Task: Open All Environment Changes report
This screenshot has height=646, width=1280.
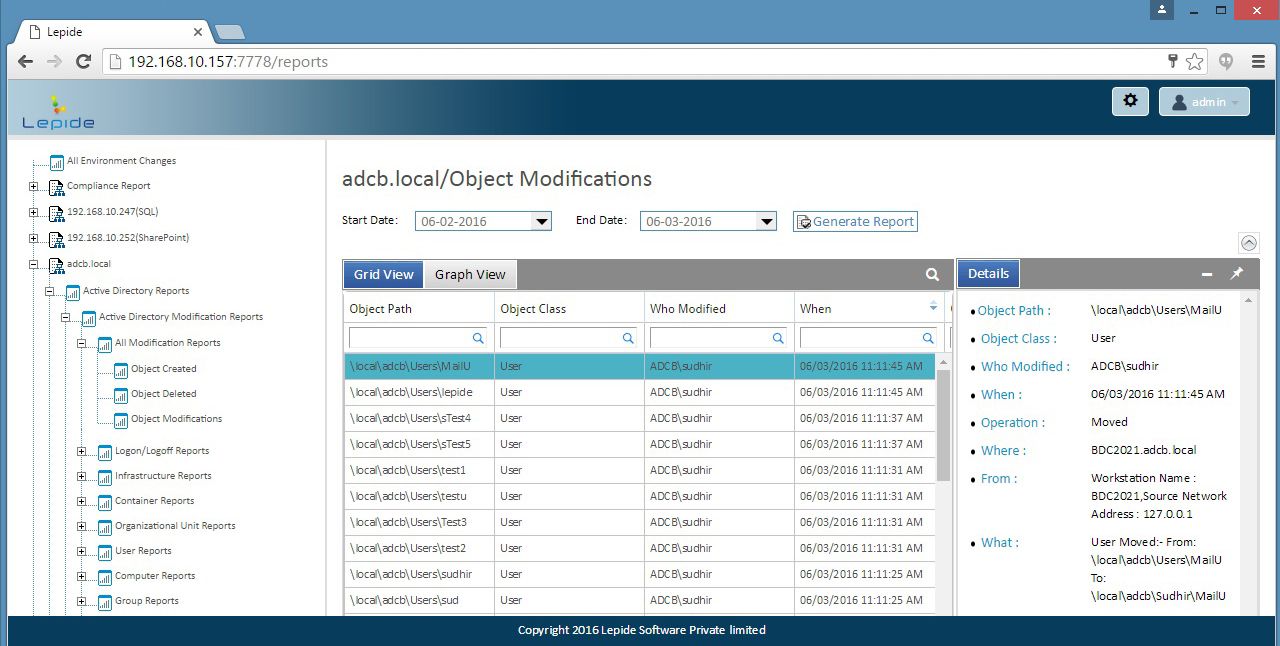Action: [x=121, y=161]
